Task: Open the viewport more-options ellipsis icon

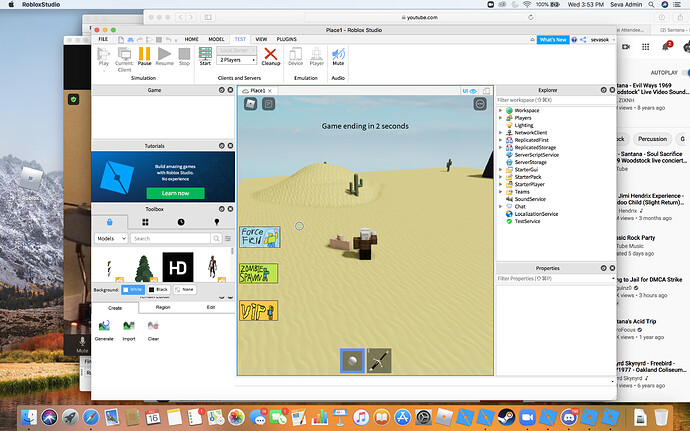Action: coord(480,104)
